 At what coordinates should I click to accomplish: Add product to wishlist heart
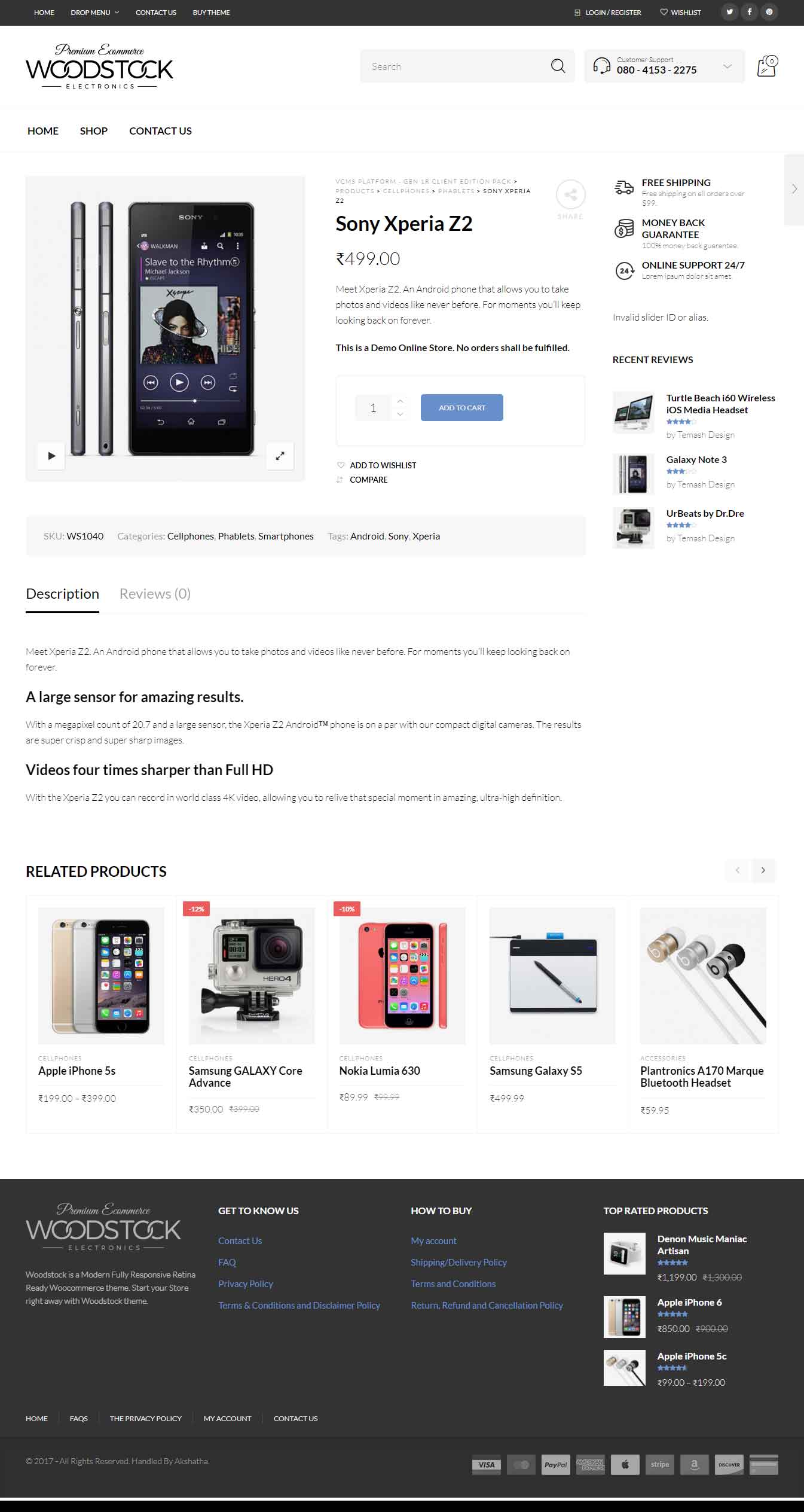click(341, 465)
